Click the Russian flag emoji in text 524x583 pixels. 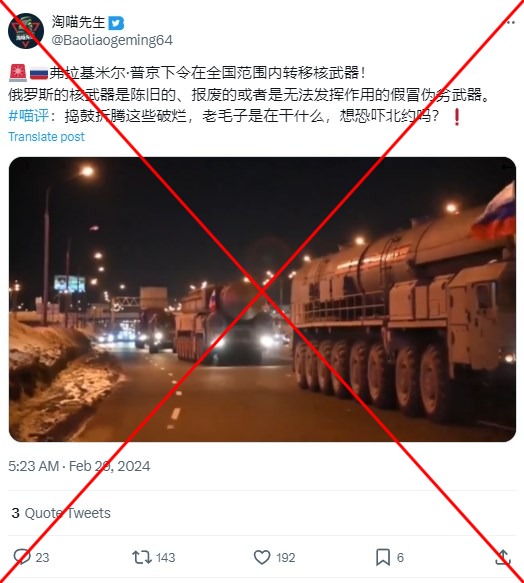[x=39, y=73]
